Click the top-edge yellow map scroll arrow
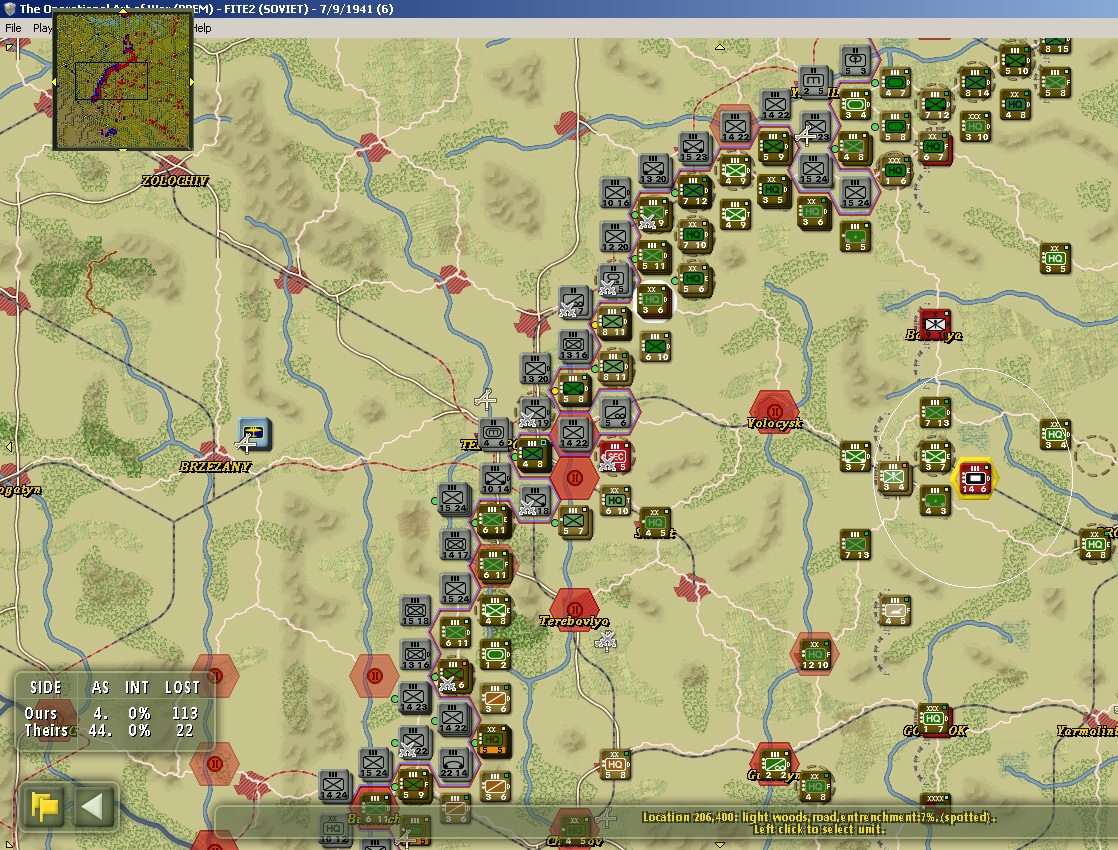The image size is (1118, 850). pos(719,47)
